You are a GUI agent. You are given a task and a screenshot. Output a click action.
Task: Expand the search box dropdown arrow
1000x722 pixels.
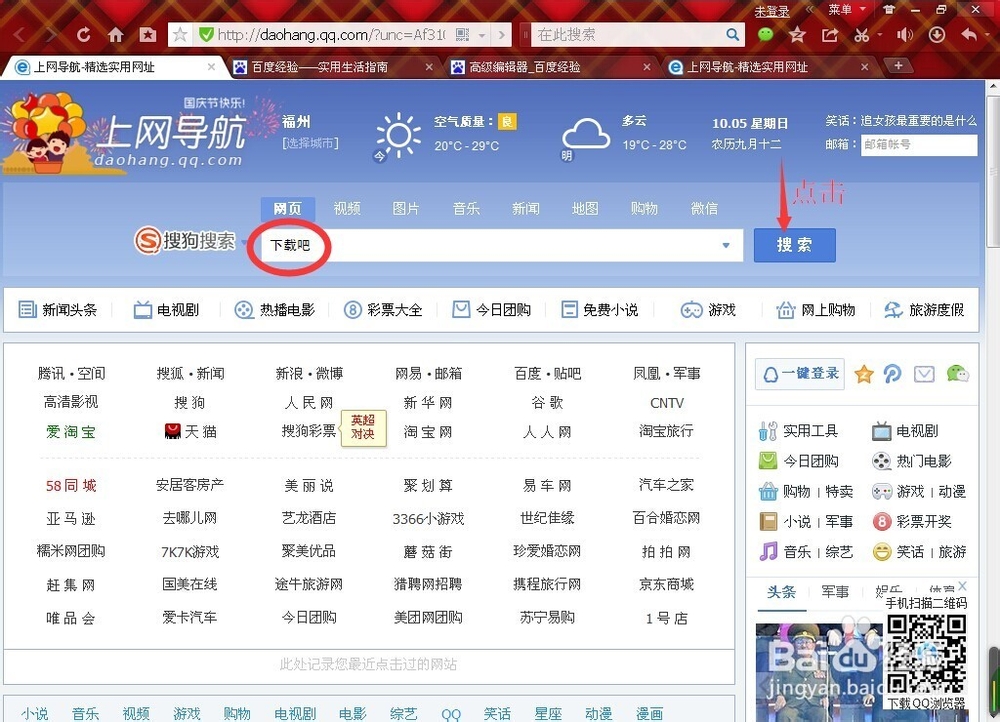click(x=727, y=245)
